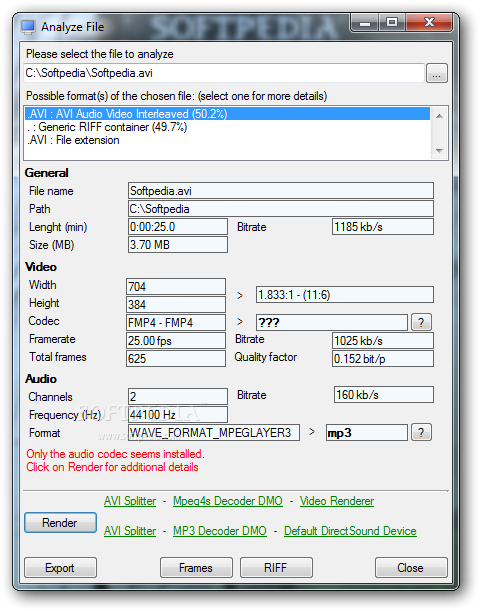The height and width of the screenshot is (611, 480).
Task: Close window using title bar X
Action: pos(429,23)
